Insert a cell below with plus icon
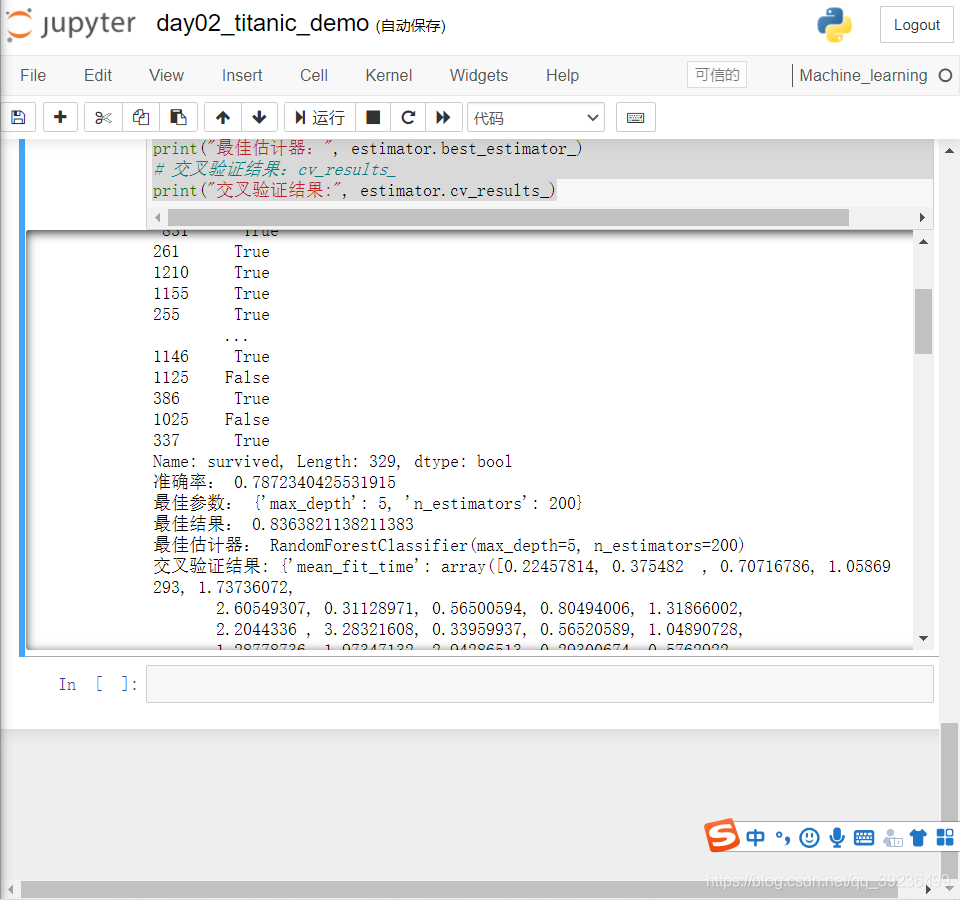Image resolution: width=960 pixels, height=900 pixels. click(60, 117)
